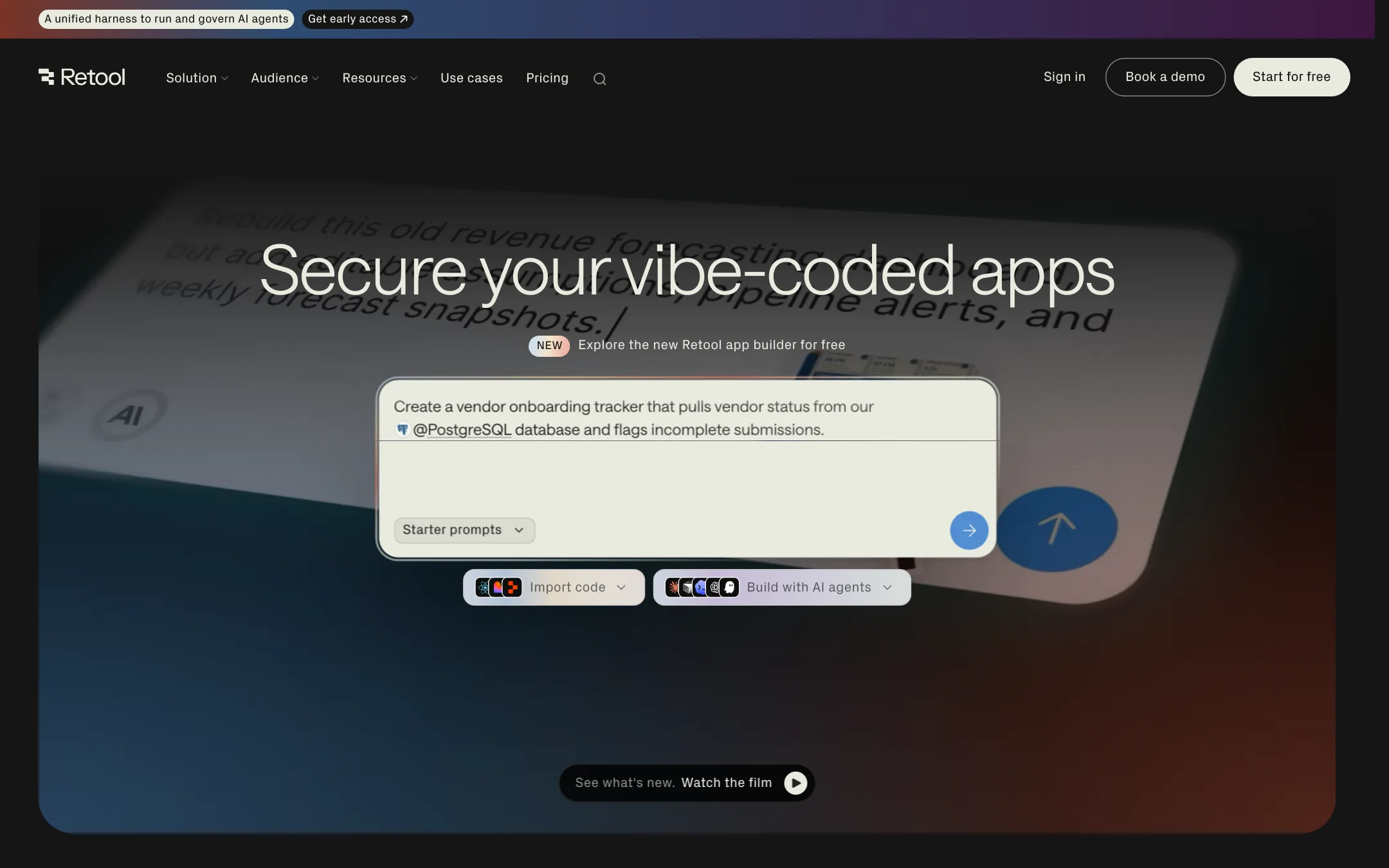This screenshot has height=868, width=1389.
Task: Click the Retool logo
Action: tap(82, 77)
